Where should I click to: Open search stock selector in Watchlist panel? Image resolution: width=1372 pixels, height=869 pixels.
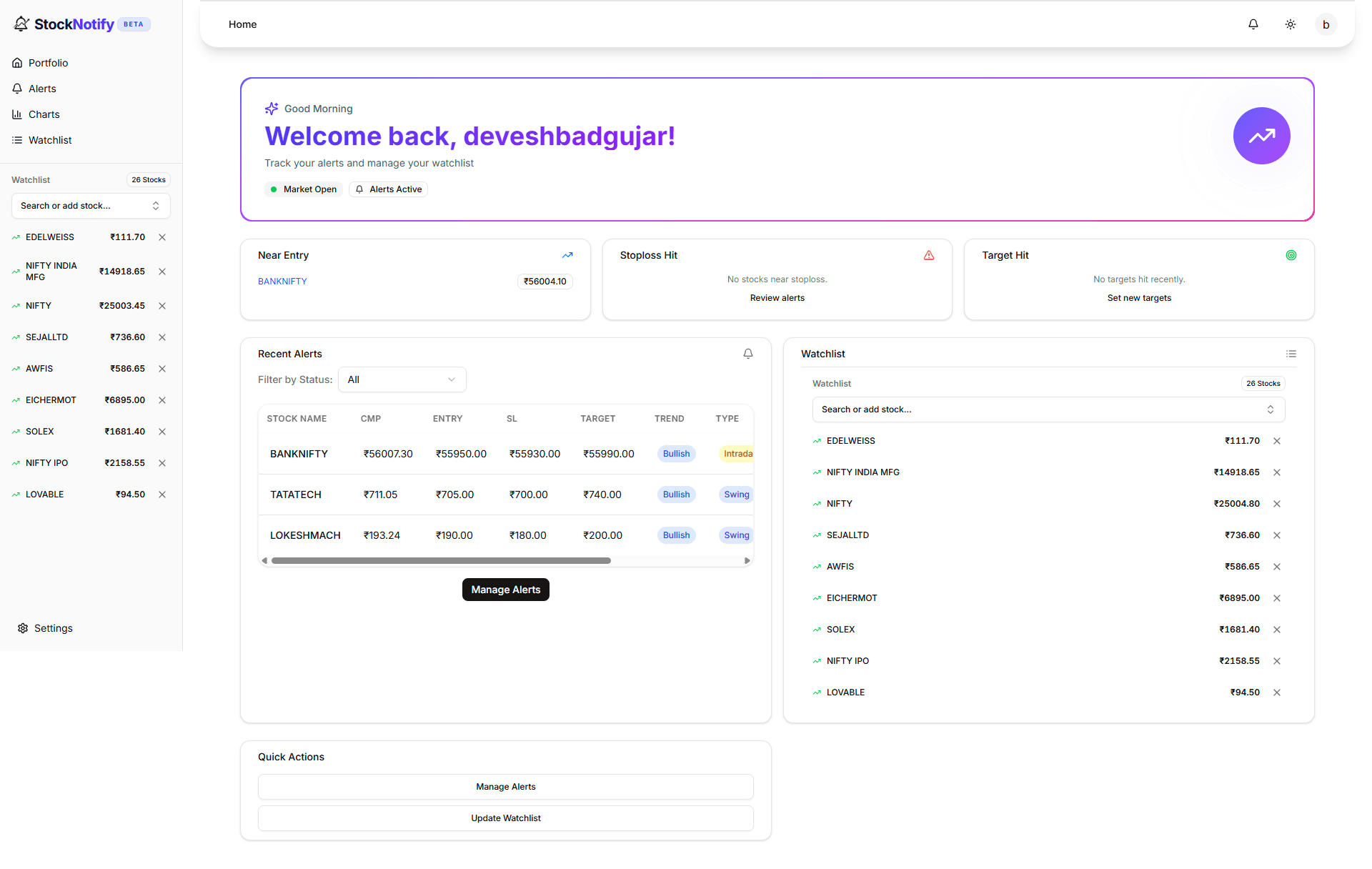pos(1048,409)
